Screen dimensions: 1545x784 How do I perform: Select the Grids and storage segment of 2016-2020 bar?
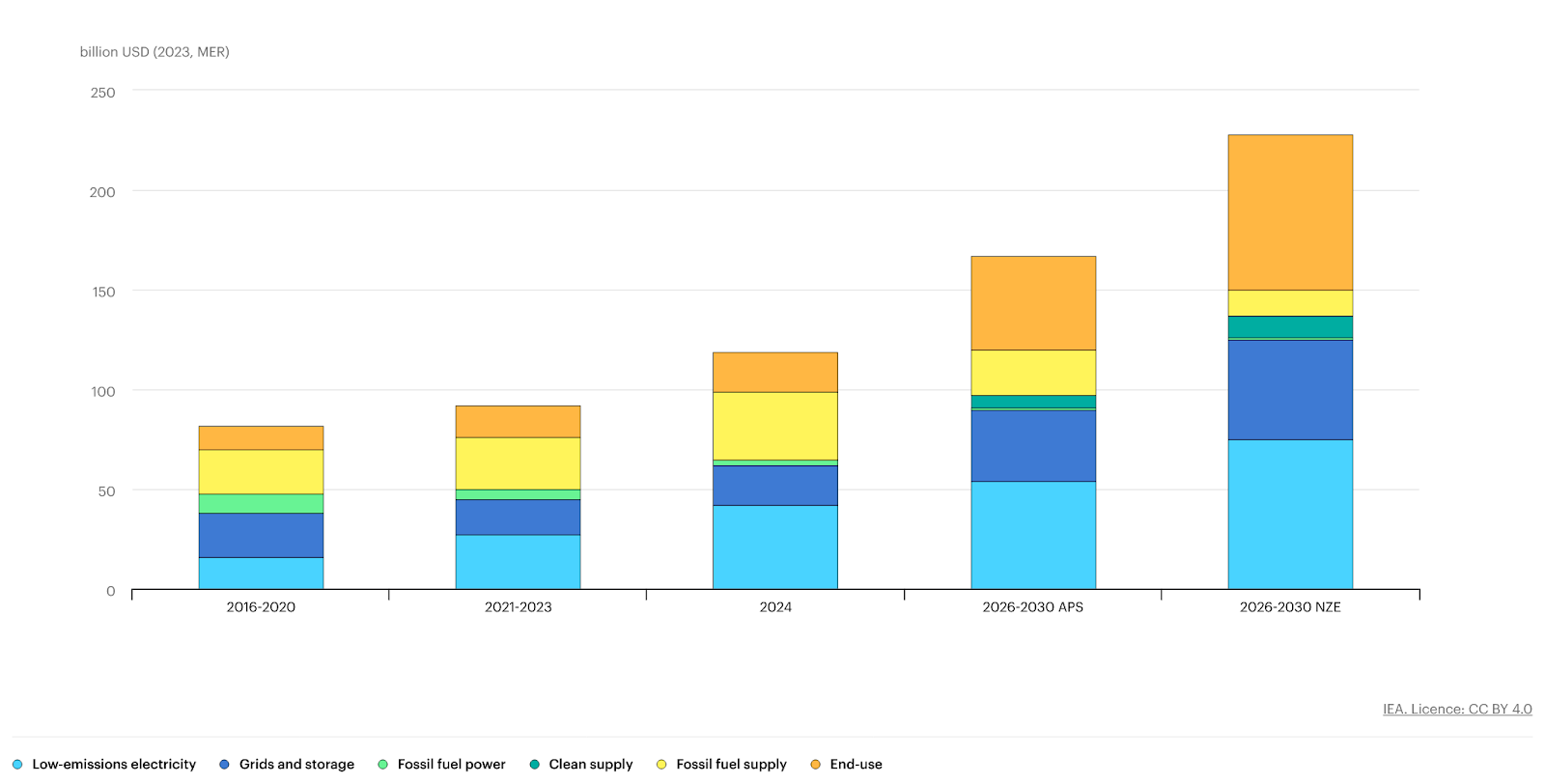pyautogui.click(x=261, y=536)
